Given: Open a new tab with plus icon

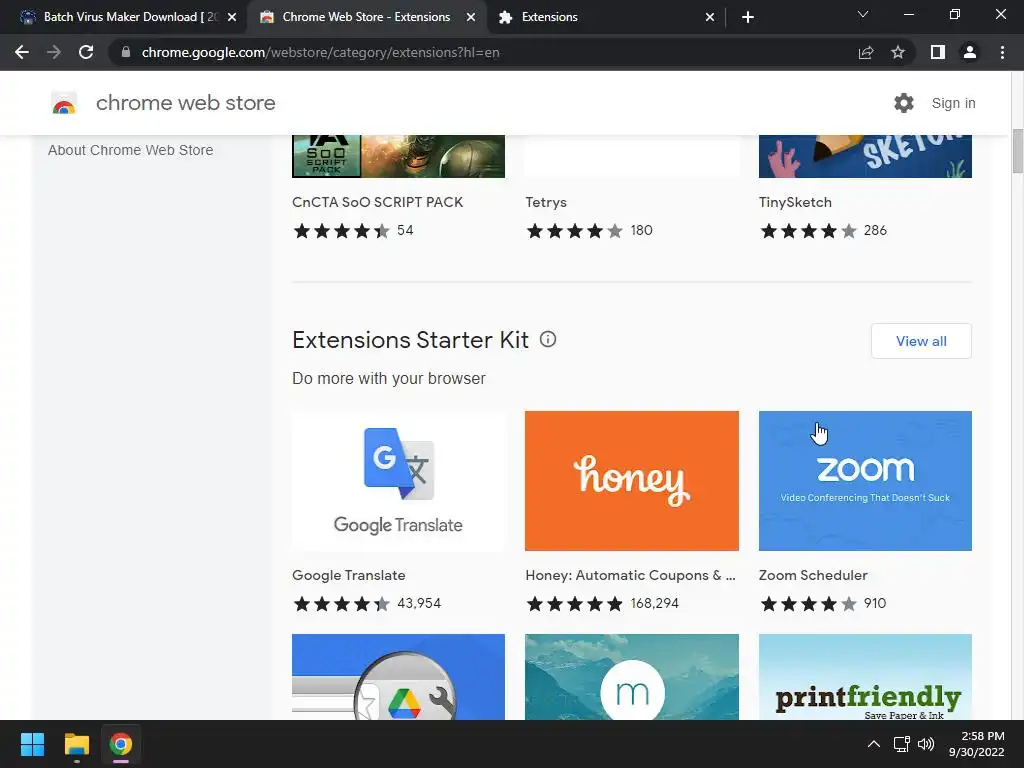Looking at the screenshot, I should coord(748,17).
